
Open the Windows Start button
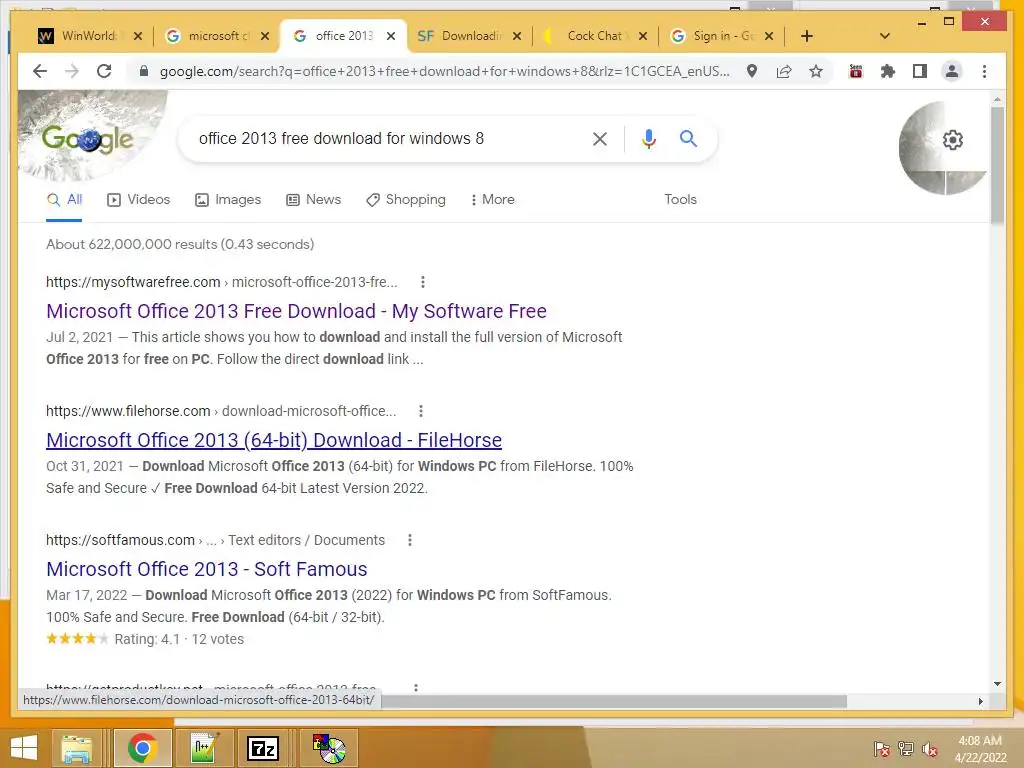[x=24, y=748]
